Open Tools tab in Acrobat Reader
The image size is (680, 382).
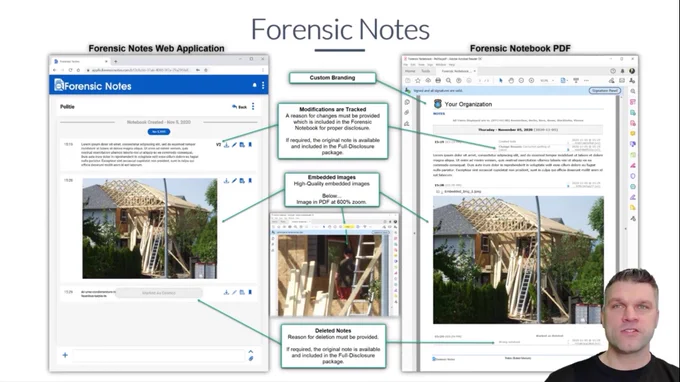click(426, 71)
